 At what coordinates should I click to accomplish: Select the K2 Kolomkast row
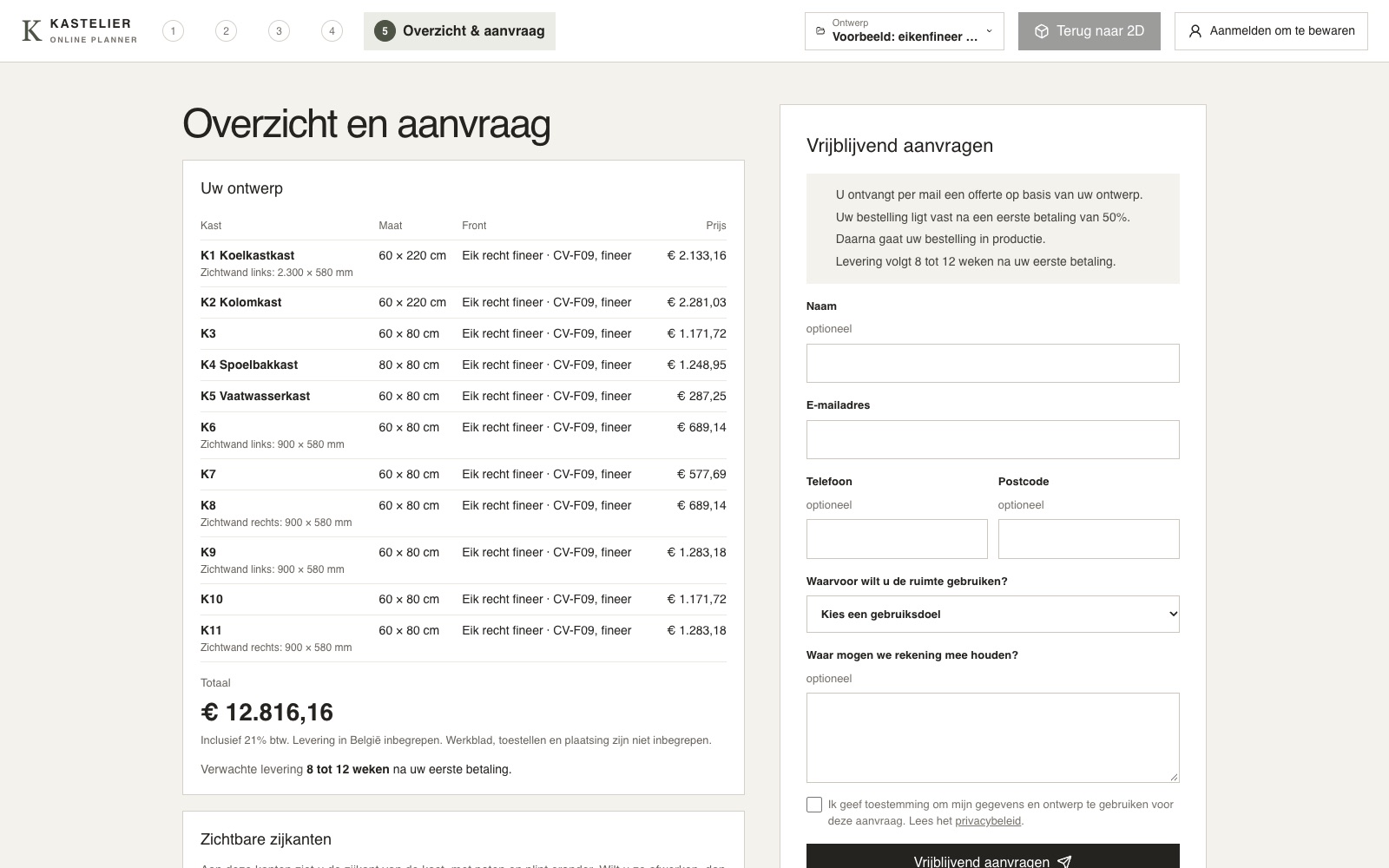click(x=464, y=302)
